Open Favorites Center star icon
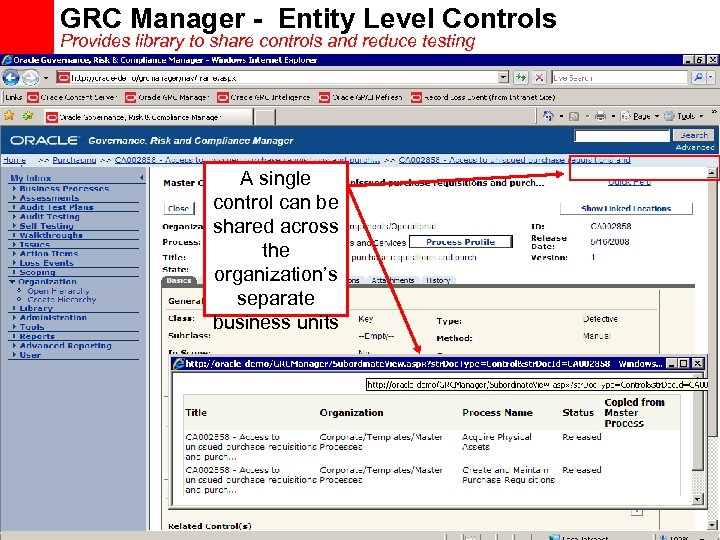 tap(9, 116)
